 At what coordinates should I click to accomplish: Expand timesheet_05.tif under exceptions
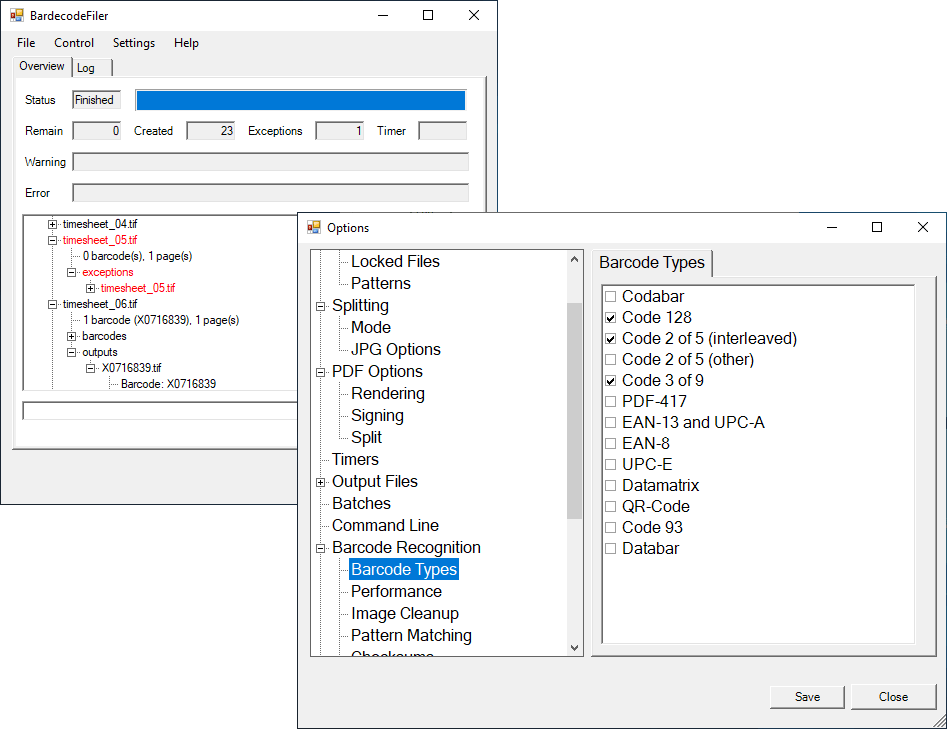(x=90, y=288)
